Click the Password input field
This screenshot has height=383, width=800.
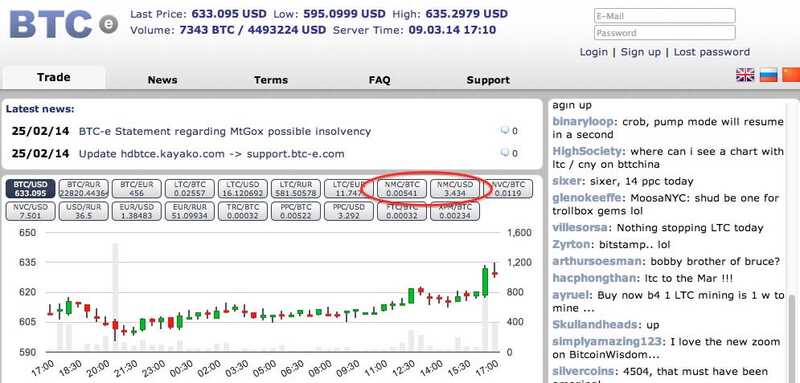pos(664,33)
